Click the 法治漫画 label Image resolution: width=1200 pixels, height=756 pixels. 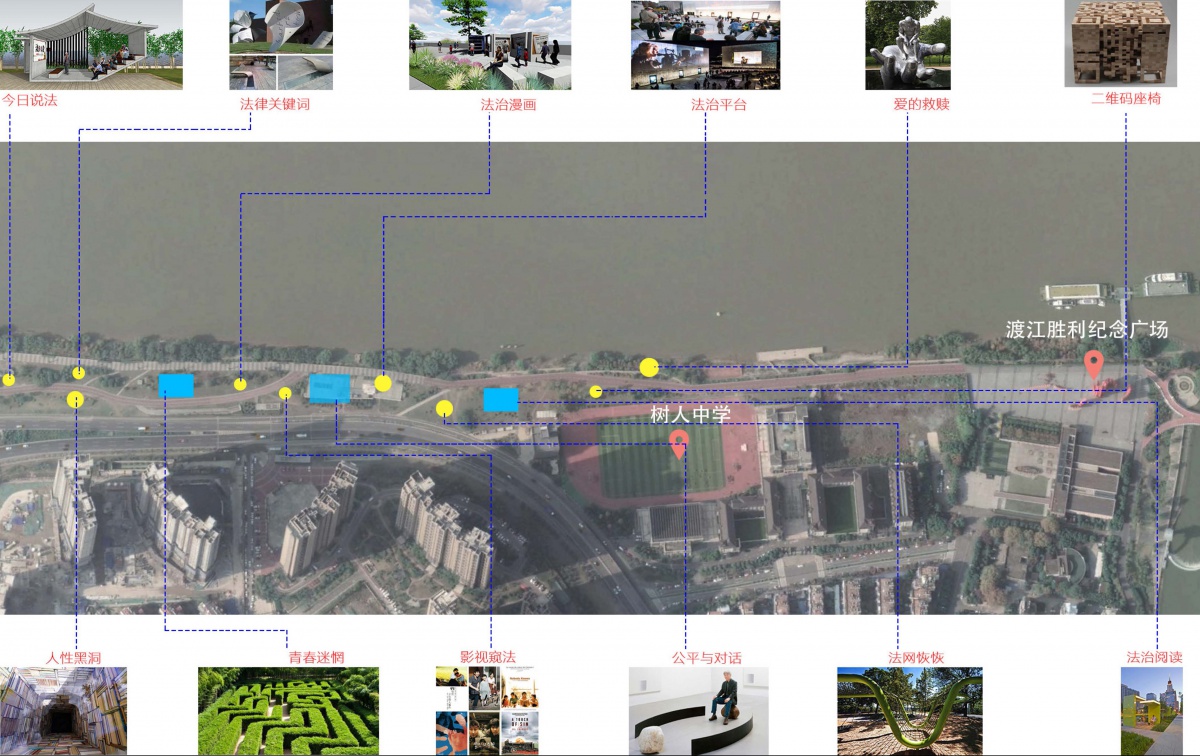click(x=508, y=104)
